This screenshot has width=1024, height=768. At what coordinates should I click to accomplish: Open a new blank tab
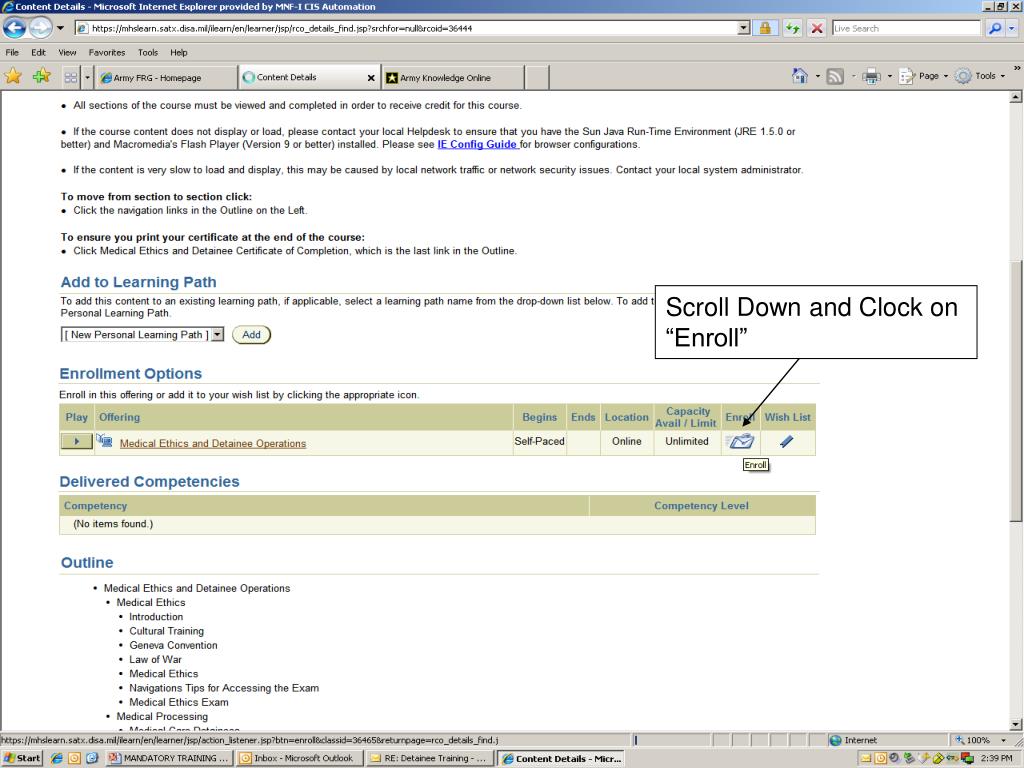(x=536, y=77)
